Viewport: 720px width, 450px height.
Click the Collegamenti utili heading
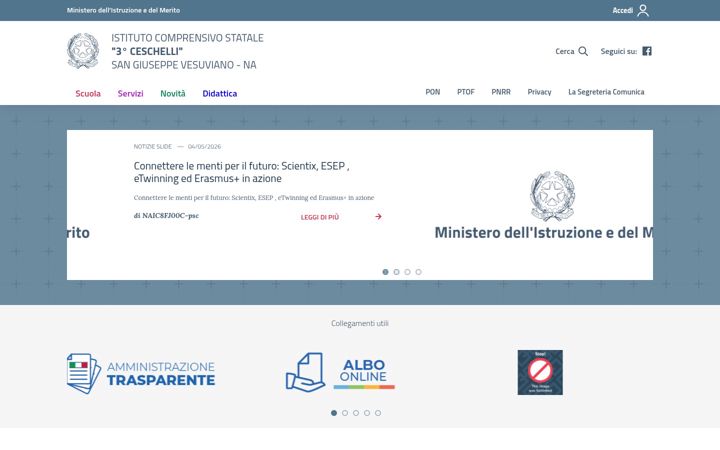[360, 323]
